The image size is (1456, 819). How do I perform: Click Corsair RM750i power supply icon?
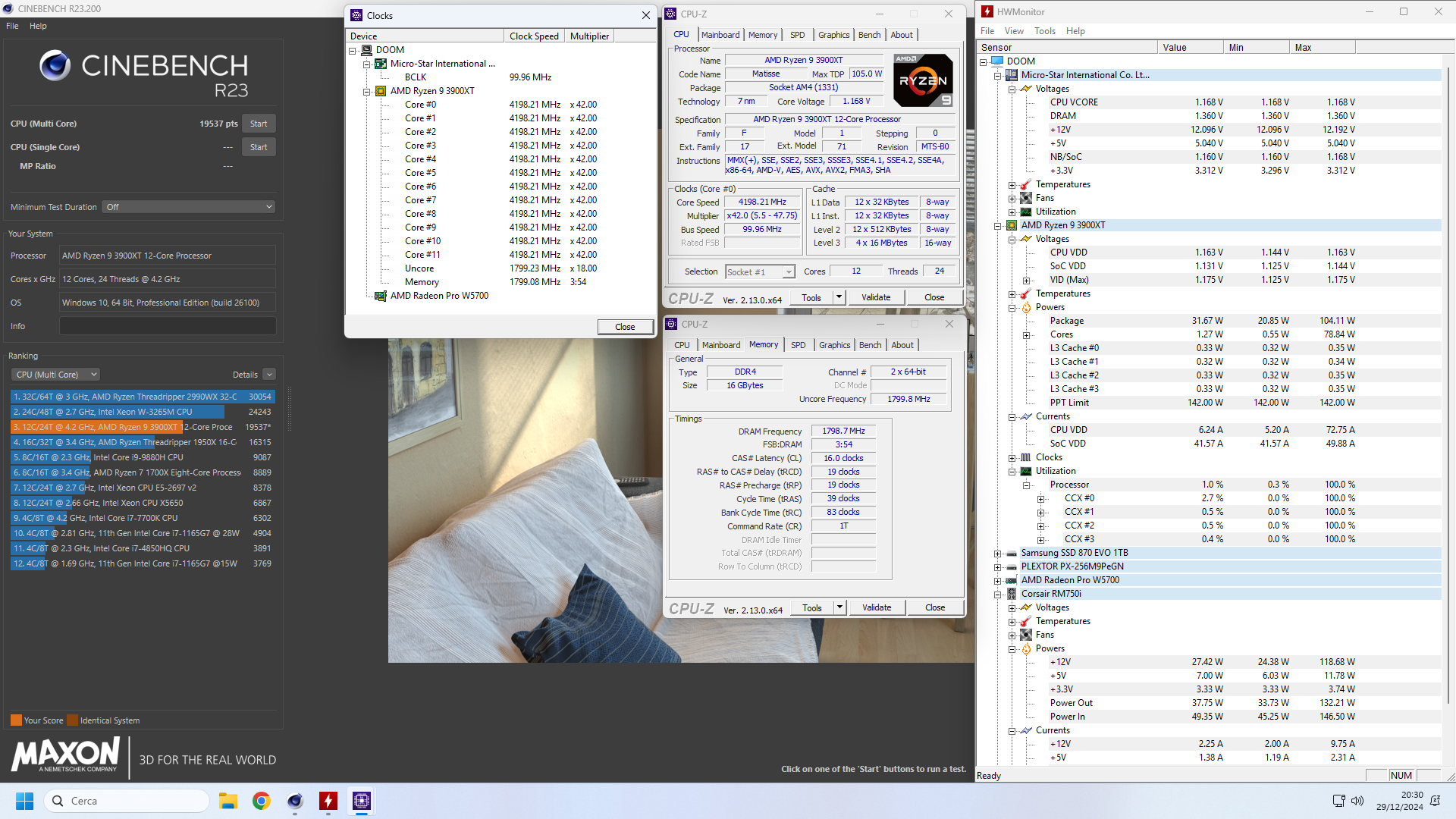1012,594
